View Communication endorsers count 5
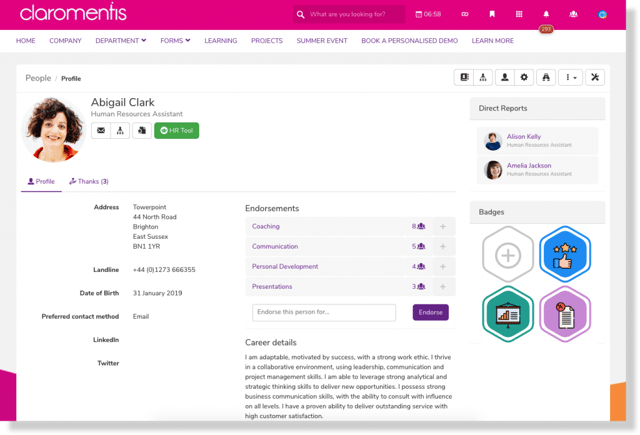The height and width of the screenshot is (435, 640). pos(418,246)
